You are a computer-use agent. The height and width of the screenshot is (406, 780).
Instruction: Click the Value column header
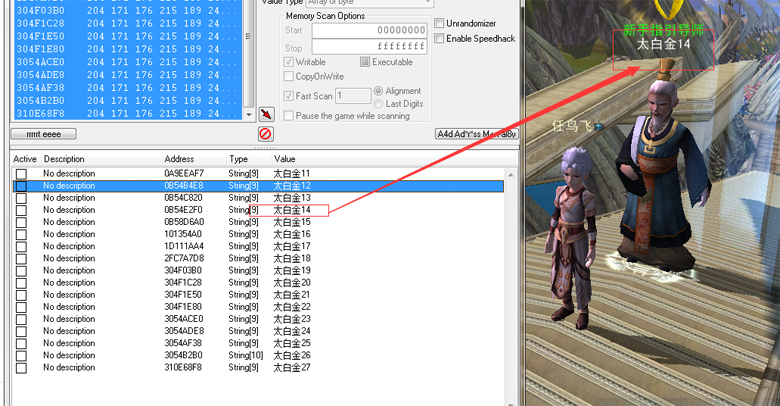click(285, 159)
